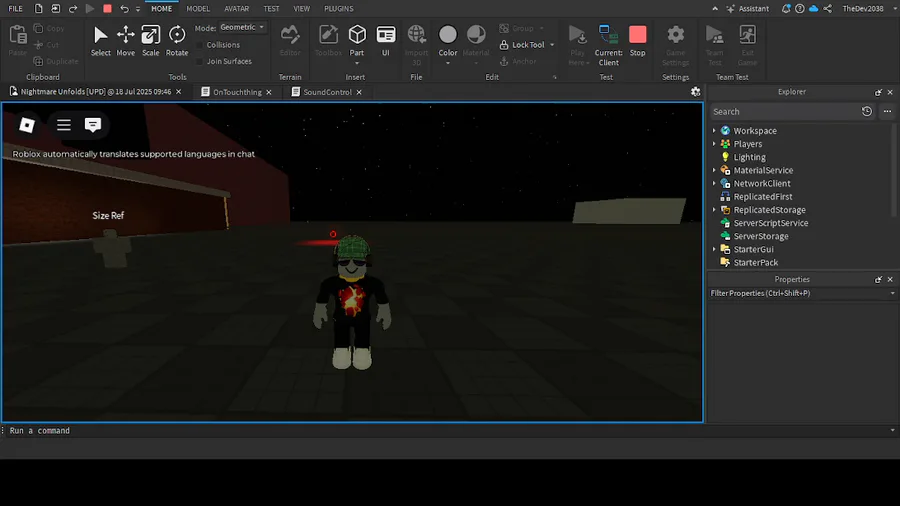Undock the Explorer panel

point(878,92)
